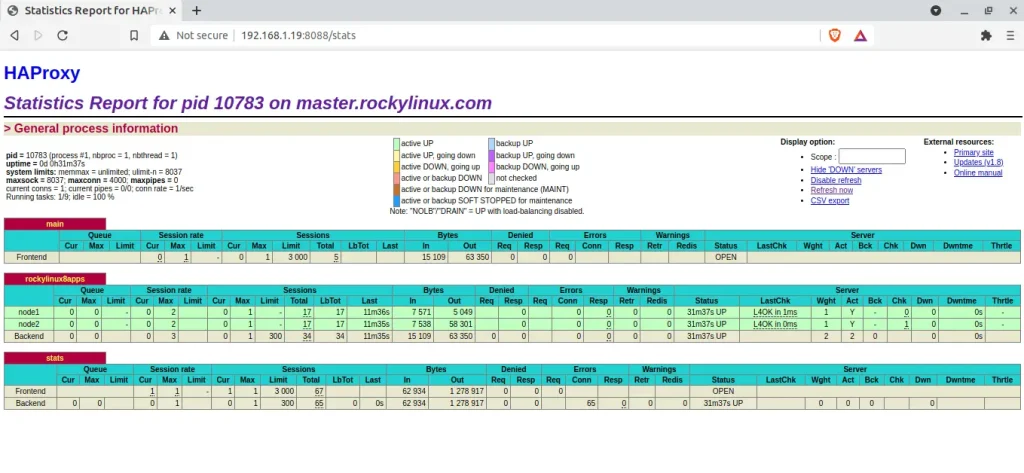Click 'L4OK in 0ms' check for node2

[x=775, y=324]
